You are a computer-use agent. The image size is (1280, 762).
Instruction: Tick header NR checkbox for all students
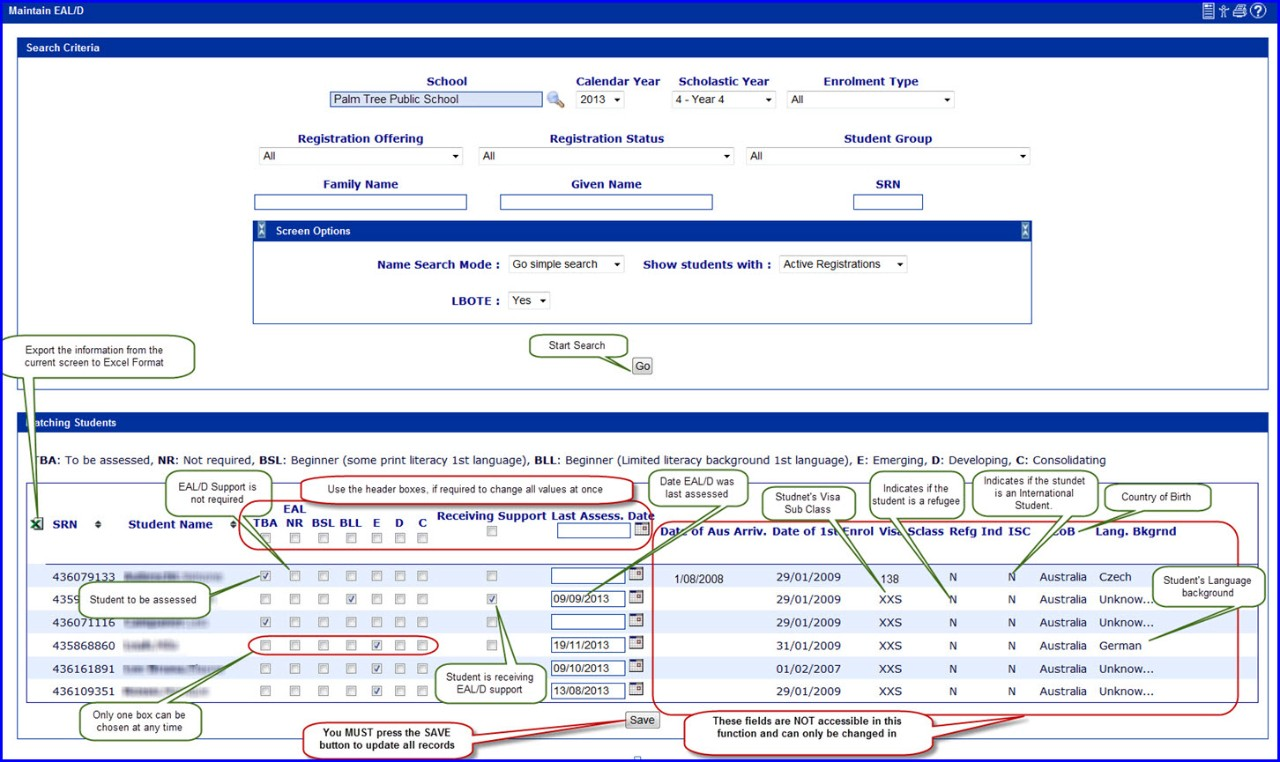[294, 538]
